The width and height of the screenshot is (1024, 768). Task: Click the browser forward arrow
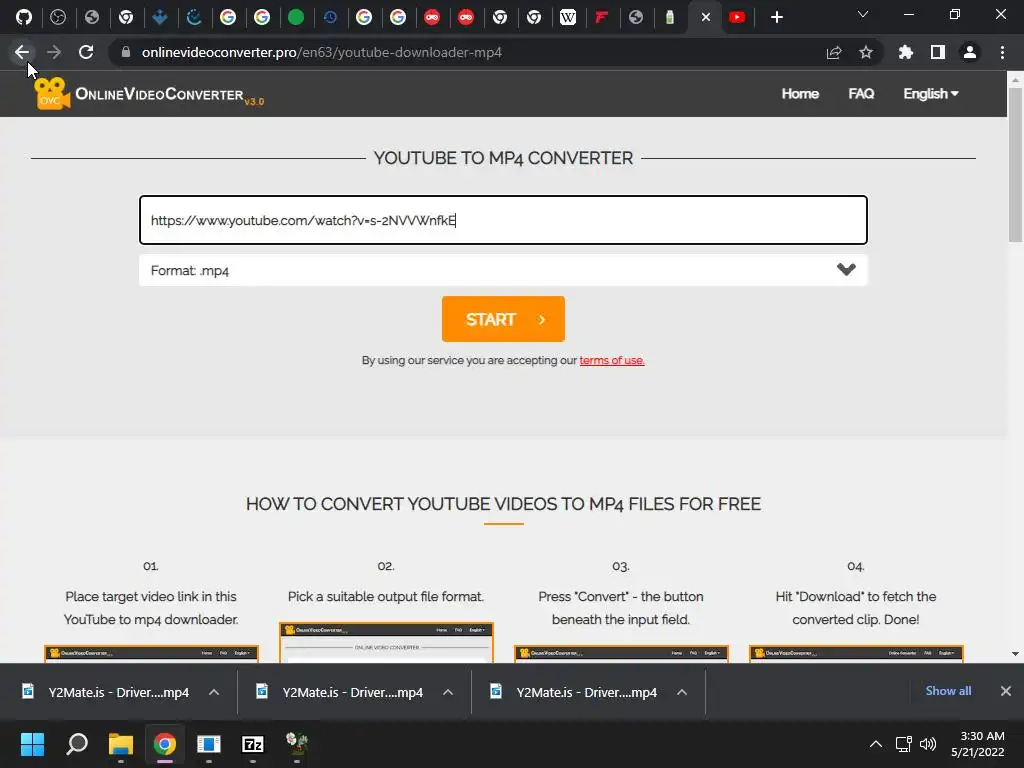[x=54, y=52]
